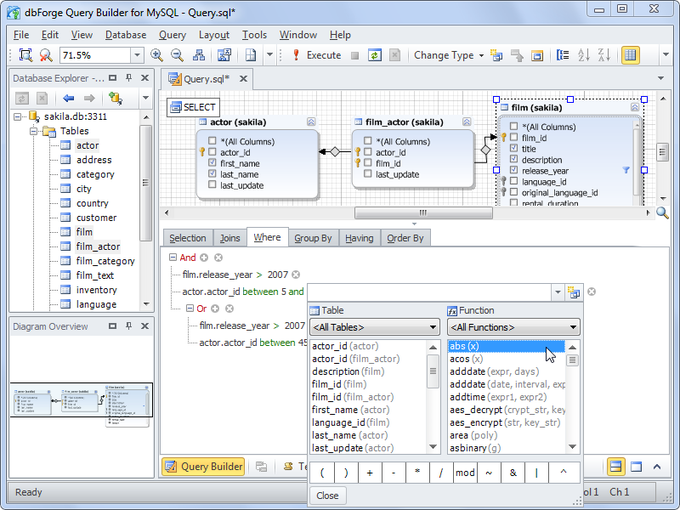Add condition to the And group
The image size is (680, 510).
[x=204, y=258]
